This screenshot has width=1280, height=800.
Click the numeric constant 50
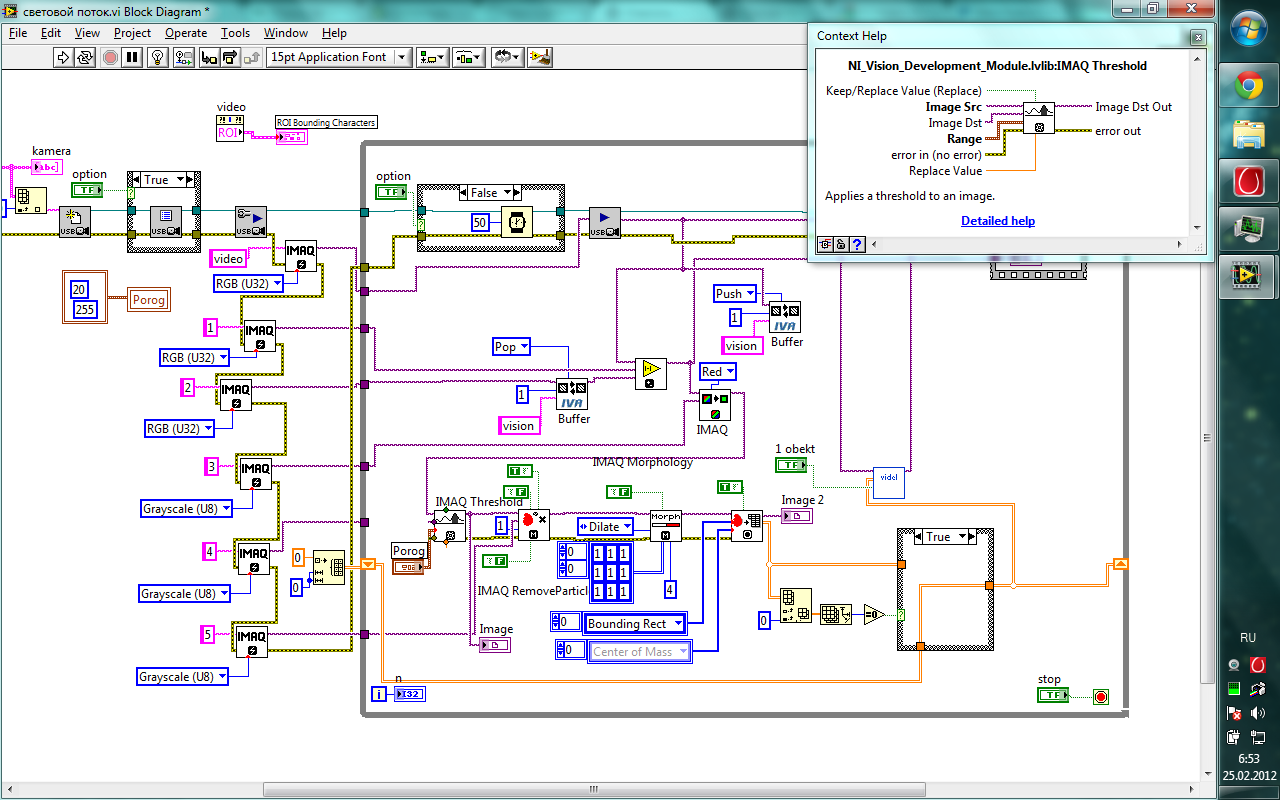(x=481, y=222)
